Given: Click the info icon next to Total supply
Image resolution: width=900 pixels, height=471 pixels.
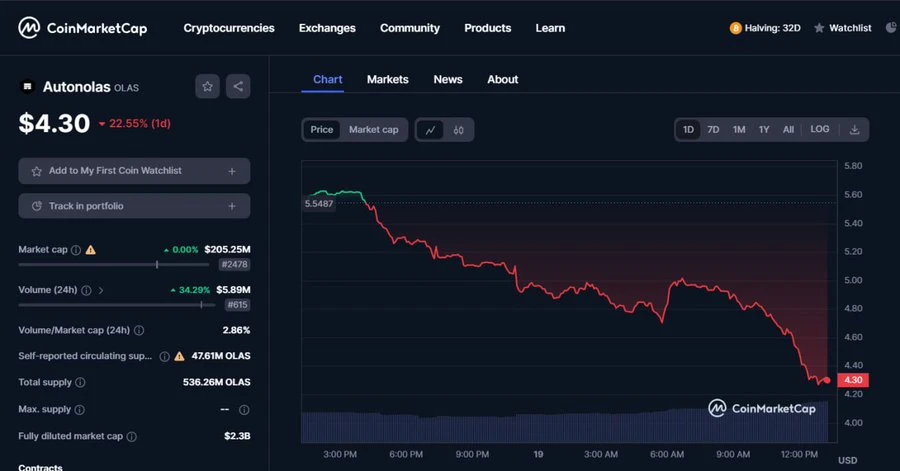Looking at the screenshot, I should point(80,382).
